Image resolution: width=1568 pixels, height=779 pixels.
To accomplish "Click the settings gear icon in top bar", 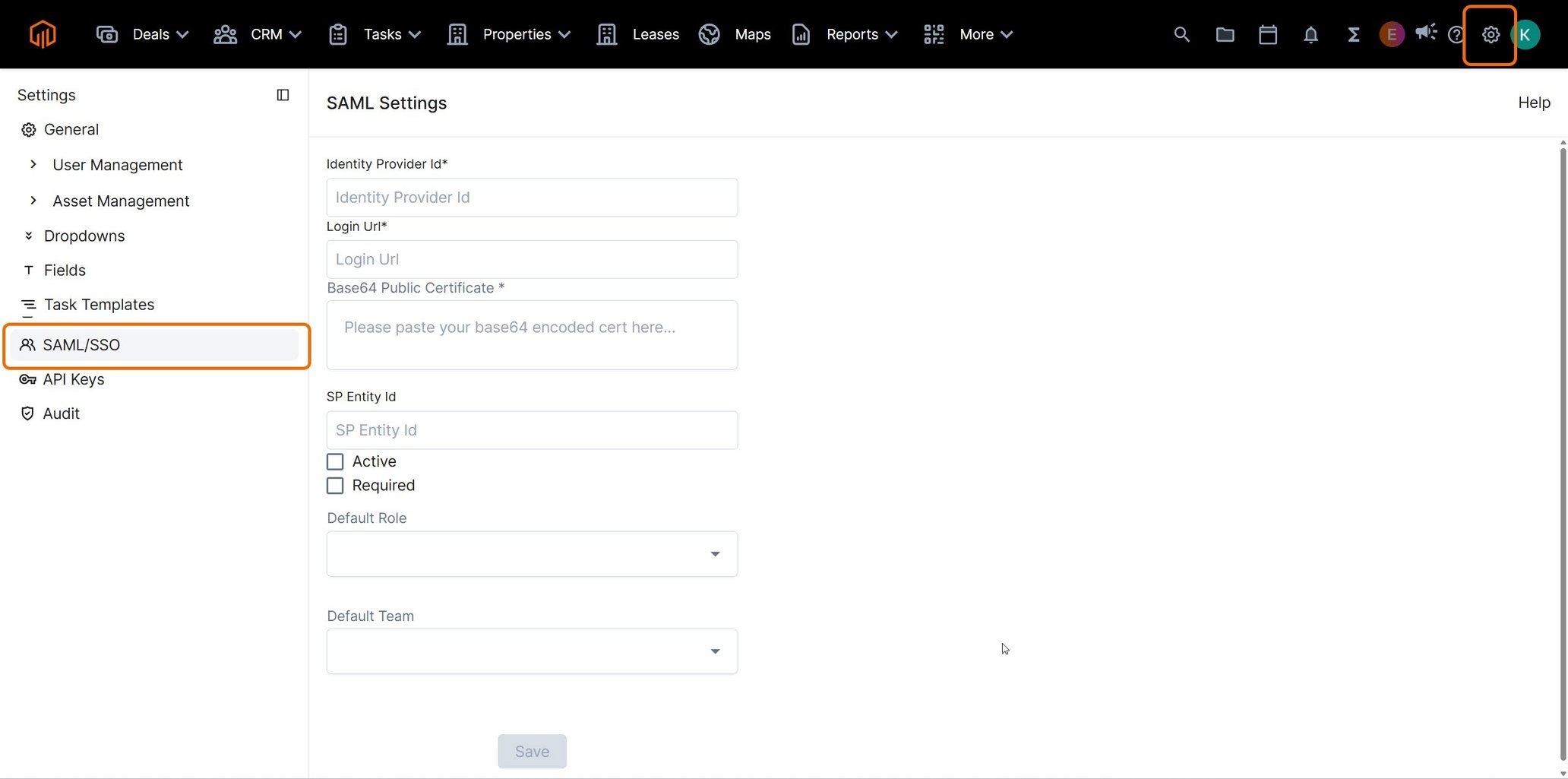I will click(x=1490, y=34).
